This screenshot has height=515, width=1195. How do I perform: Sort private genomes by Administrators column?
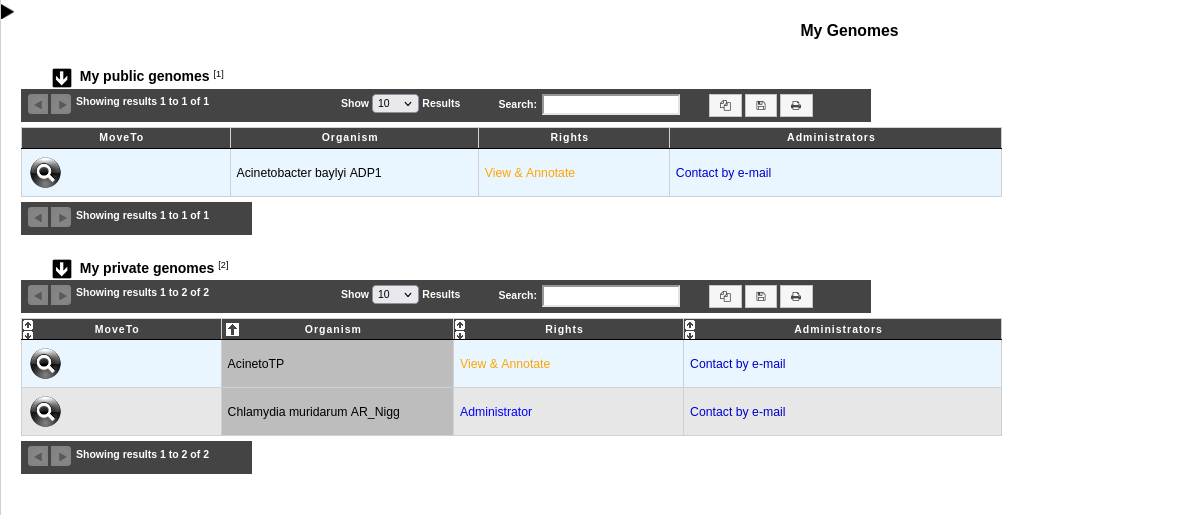click(842, 329)
